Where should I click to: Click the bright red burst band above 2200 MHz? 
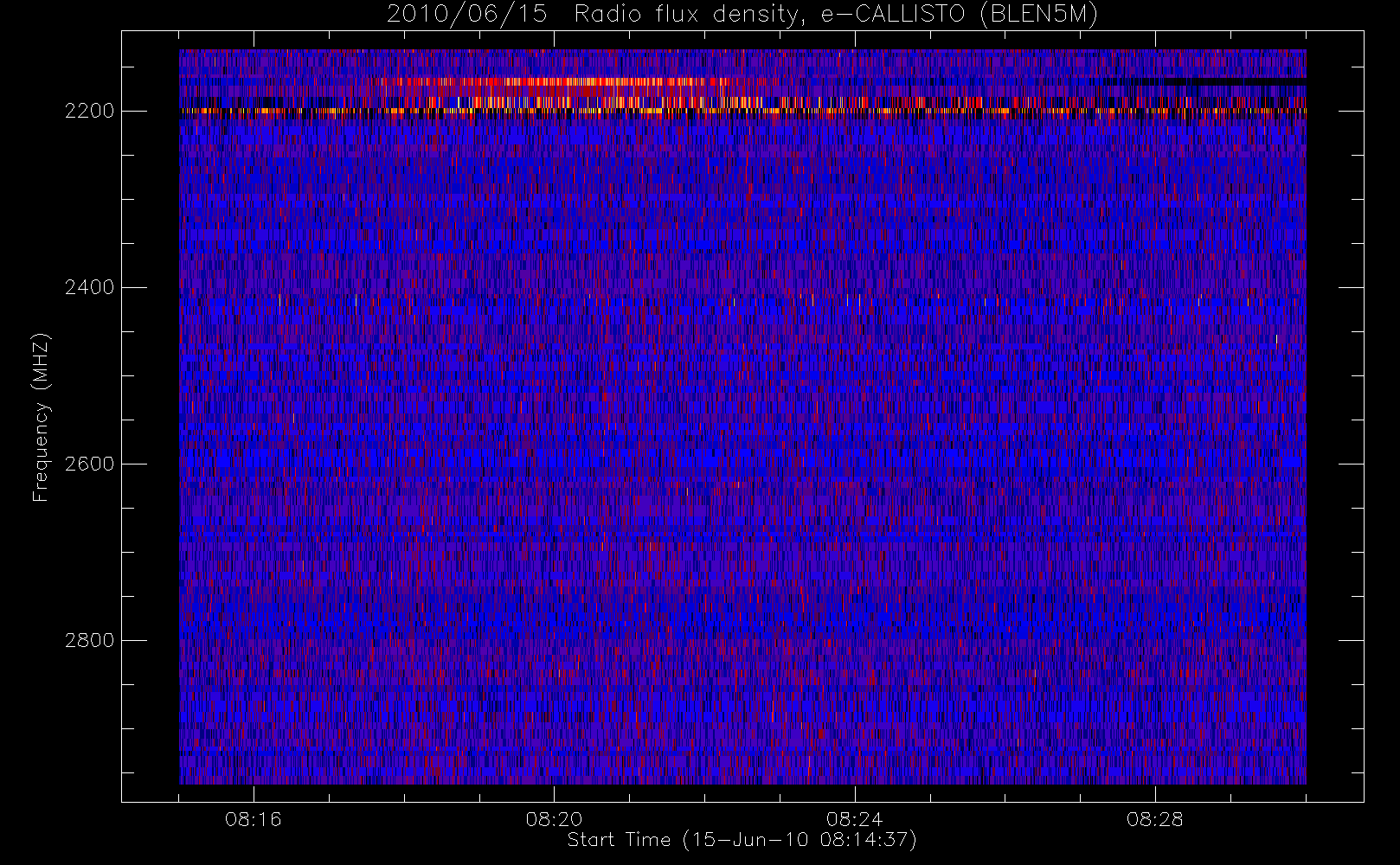571,82
